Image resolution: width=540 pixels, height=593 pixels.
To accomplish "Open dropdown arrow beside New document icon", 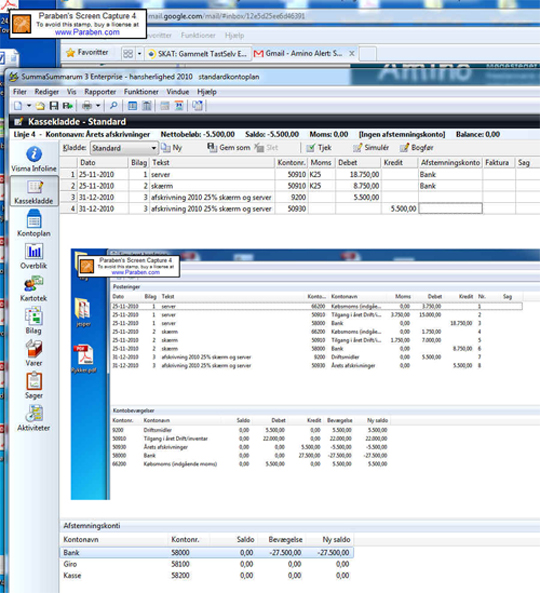I will point(29,106).
